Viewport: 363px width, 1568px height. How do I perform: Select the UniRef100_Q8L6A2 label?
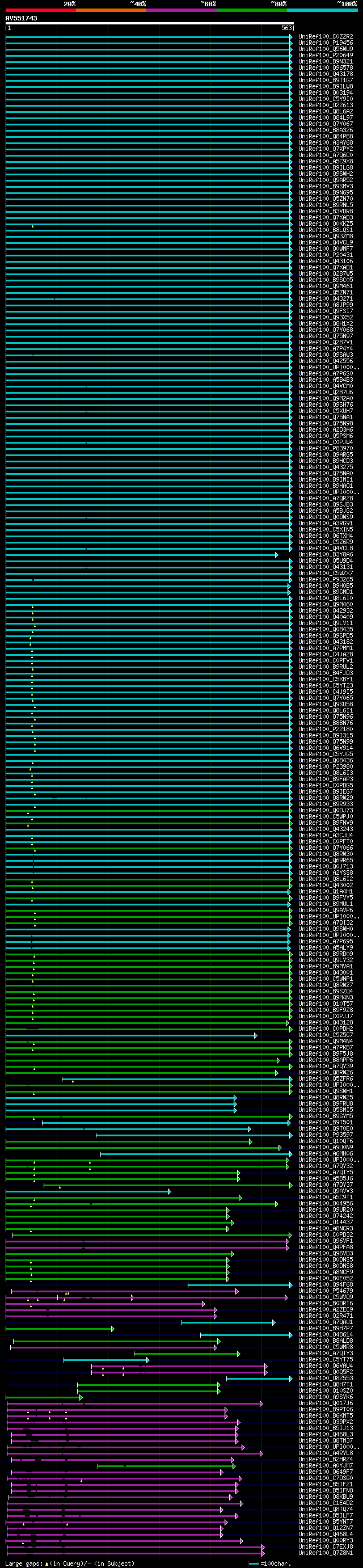pos(326,111)
